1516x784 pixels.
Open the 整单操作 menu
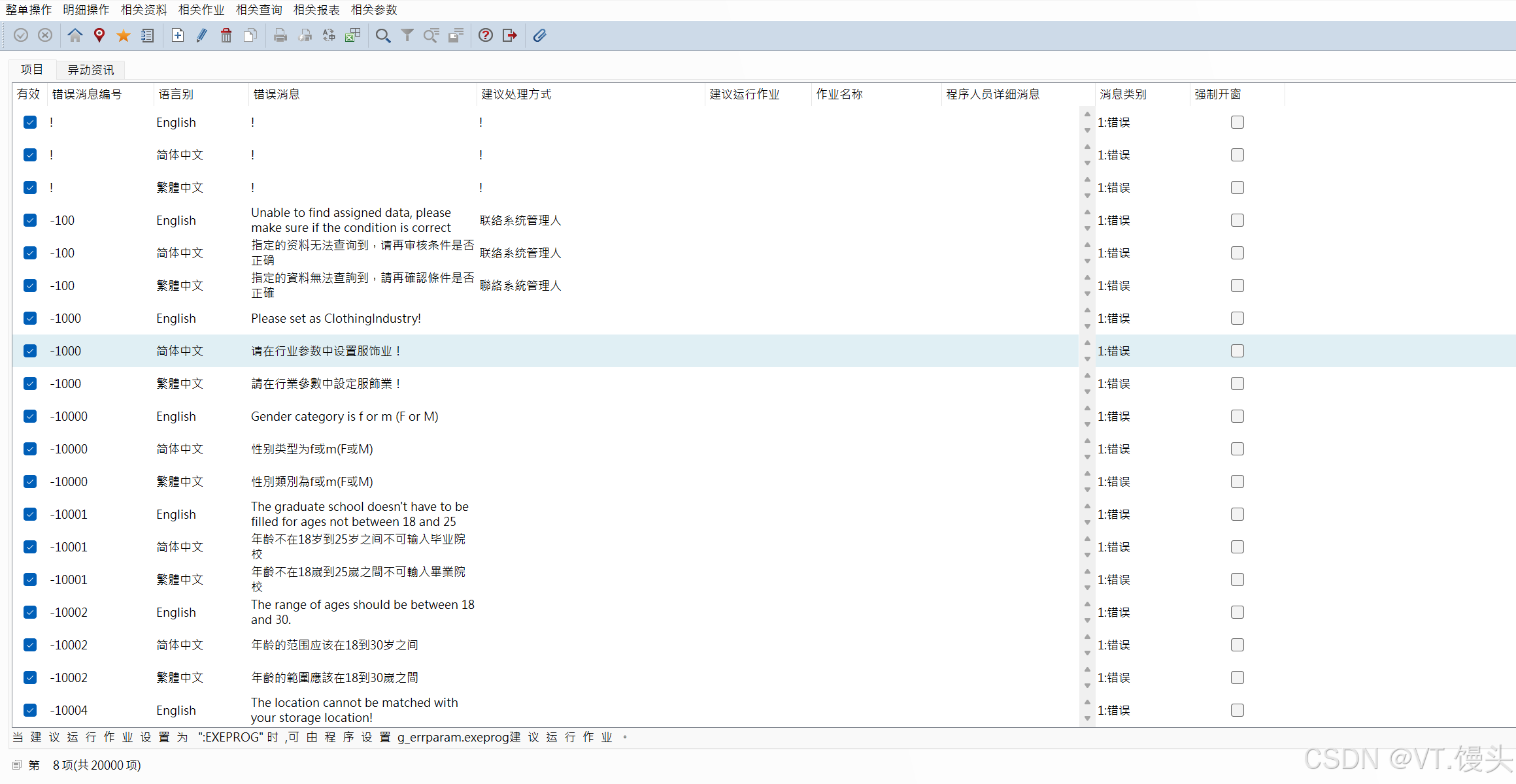[x=29, y=10]
